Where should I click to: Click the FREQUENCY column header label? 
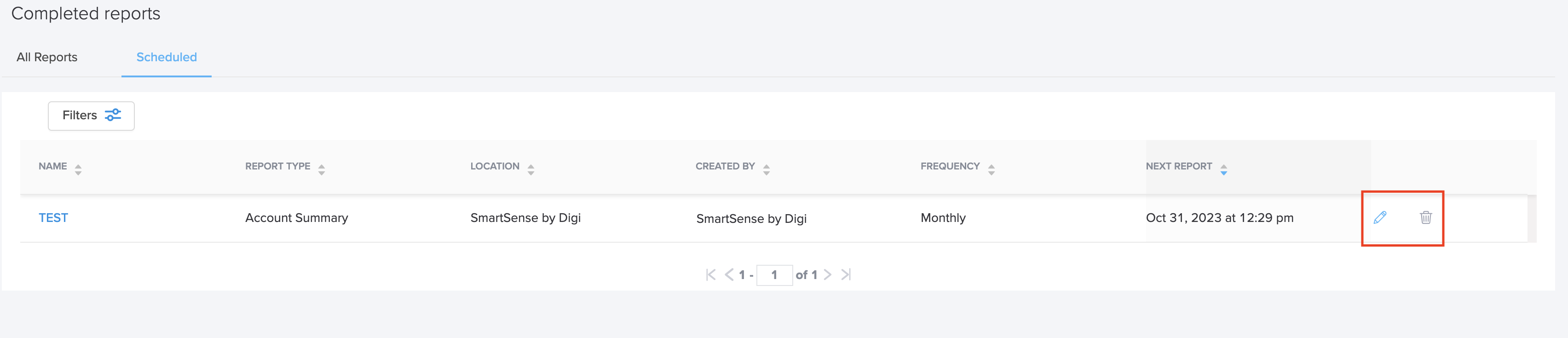coord(950,166)
